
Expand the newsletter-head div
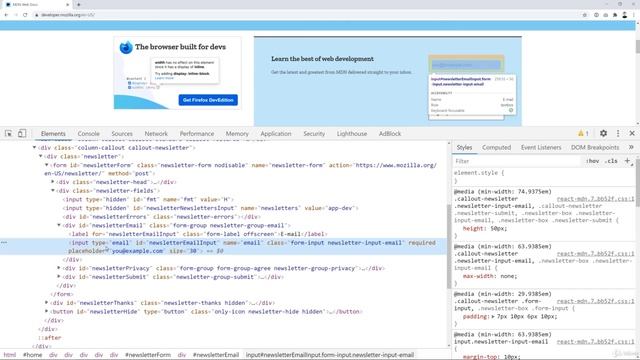click(53, 182)
